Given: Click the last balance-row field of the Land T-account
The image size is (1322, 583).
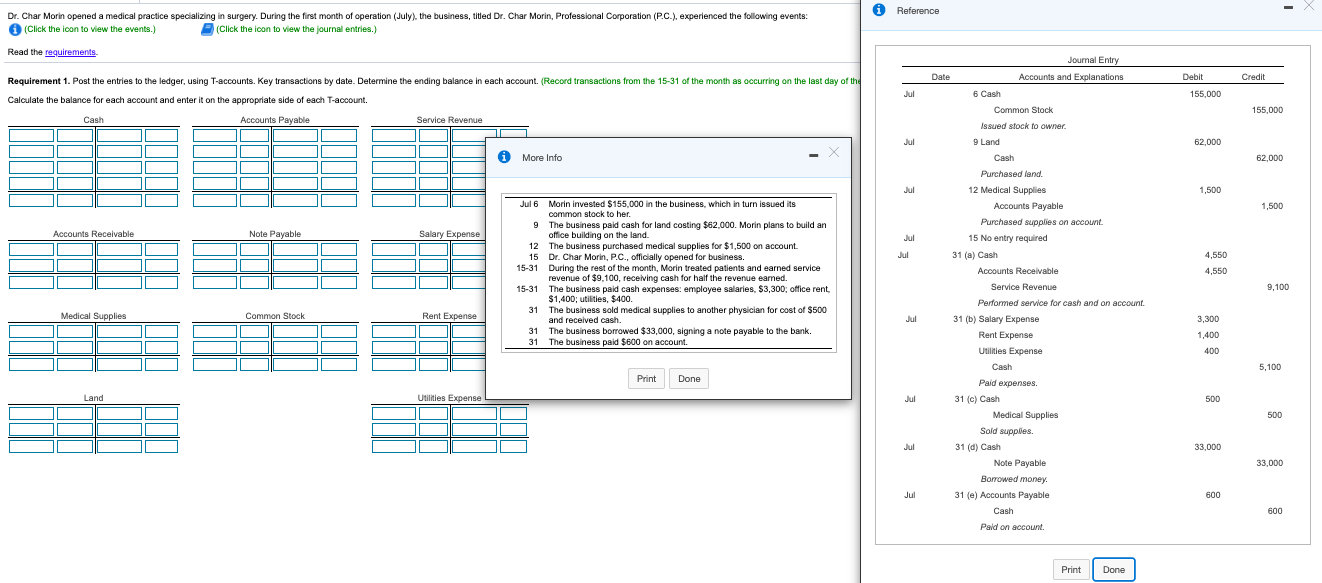Looking at the screenshot, I should click(160, 445).
